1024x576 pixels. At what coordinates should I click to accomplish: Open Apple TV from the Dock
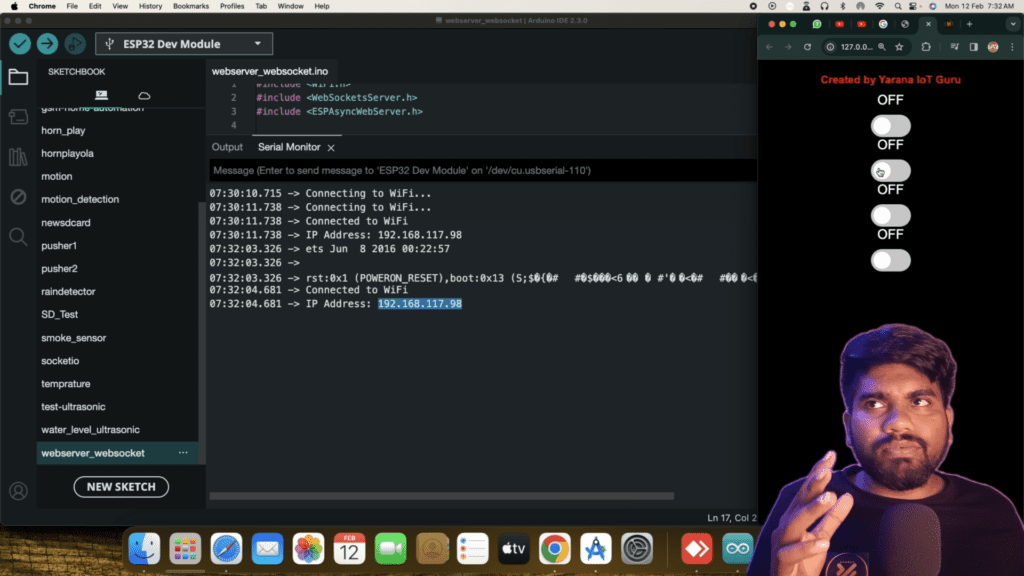click(514, 549)
